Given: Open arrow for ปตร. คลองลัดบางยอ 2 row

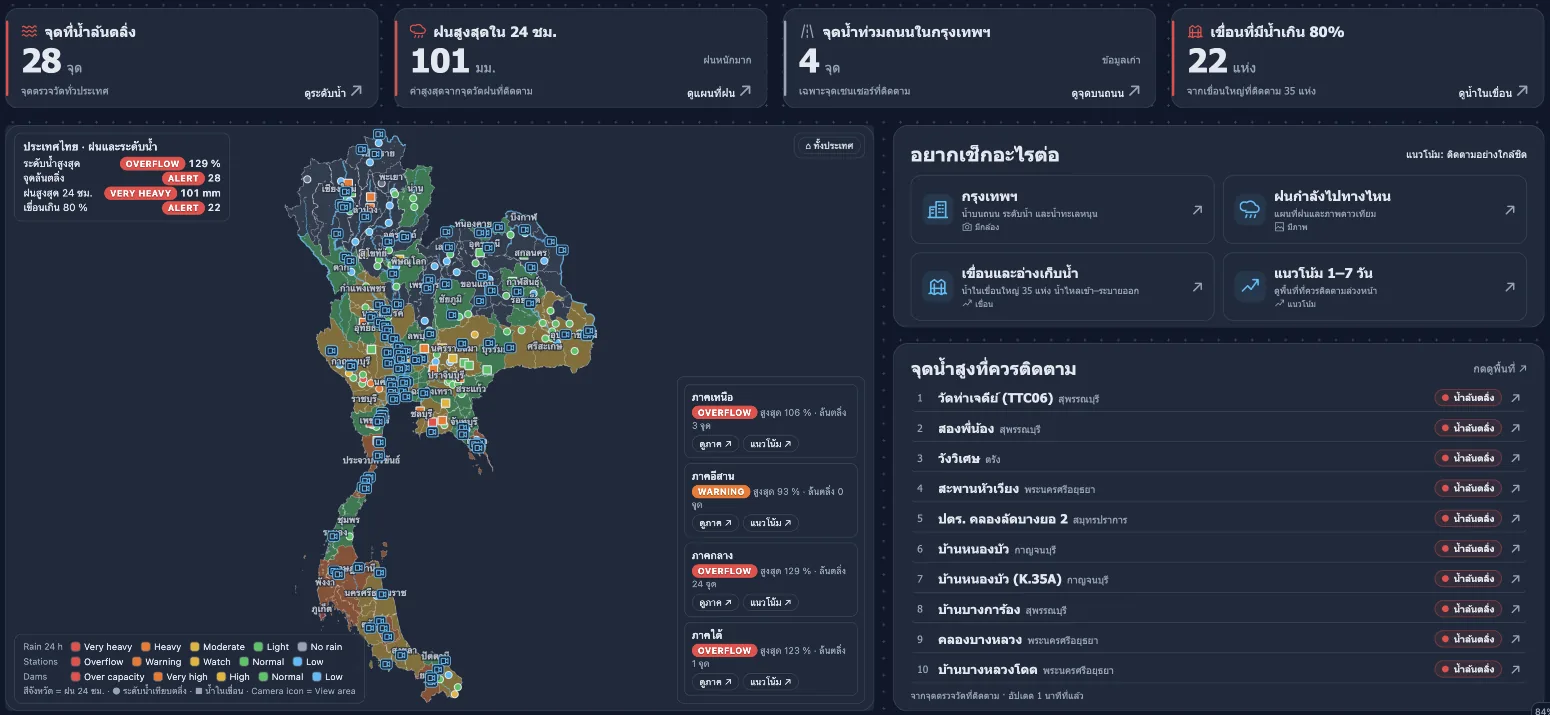Looking at the screenshot, I should coord(1516,518).
